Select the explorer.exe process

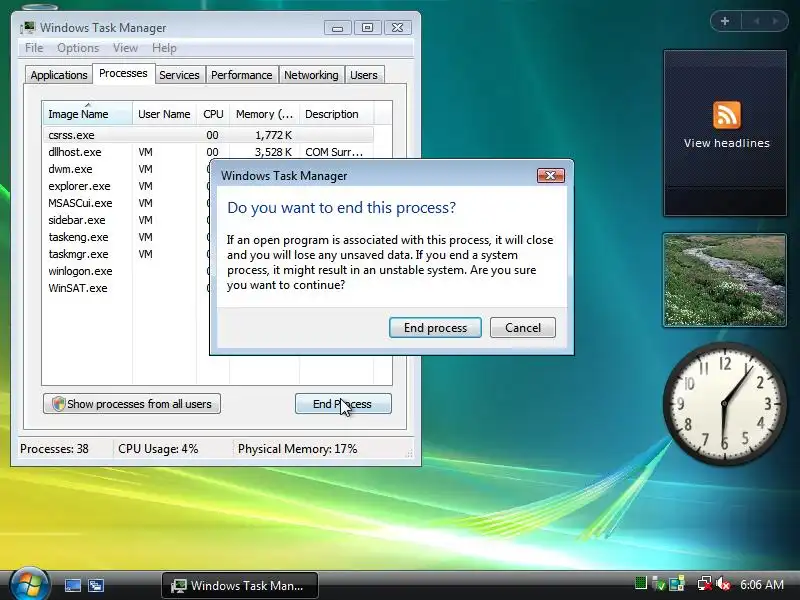click(x=79, y=186)
